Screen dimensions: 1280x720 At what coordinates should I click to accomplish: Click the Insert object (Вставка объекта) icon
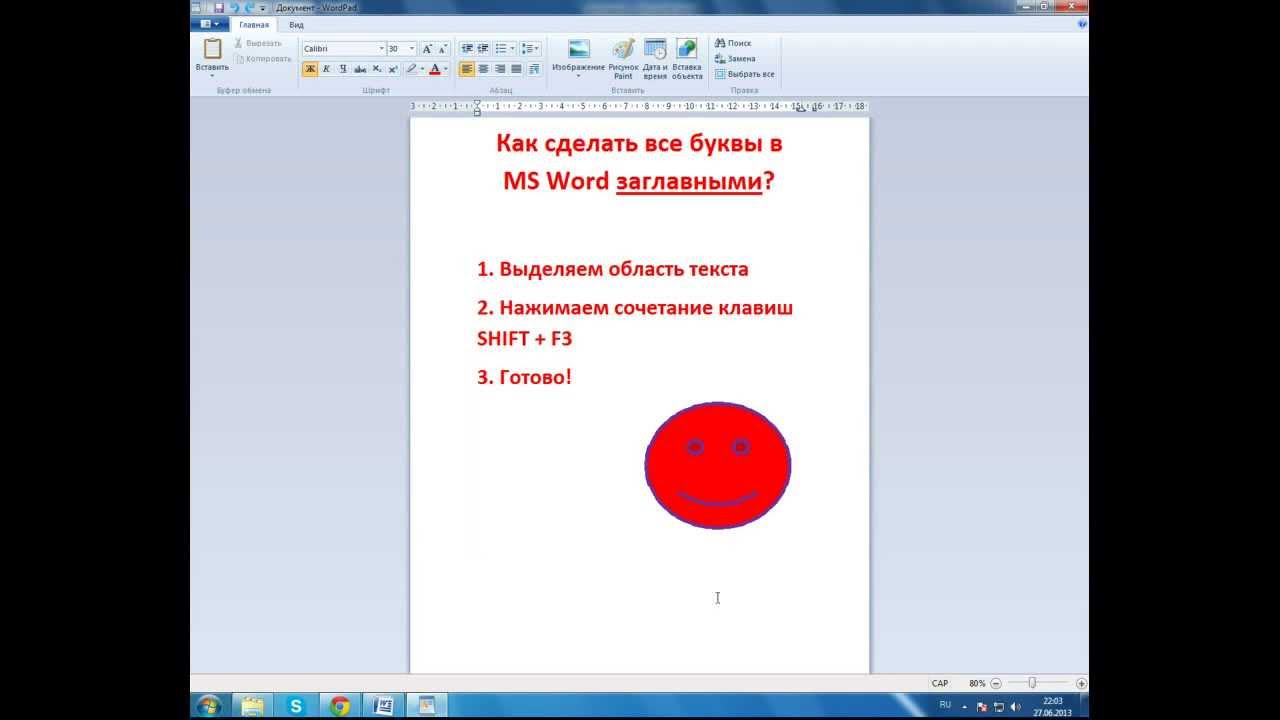(687, 49)
